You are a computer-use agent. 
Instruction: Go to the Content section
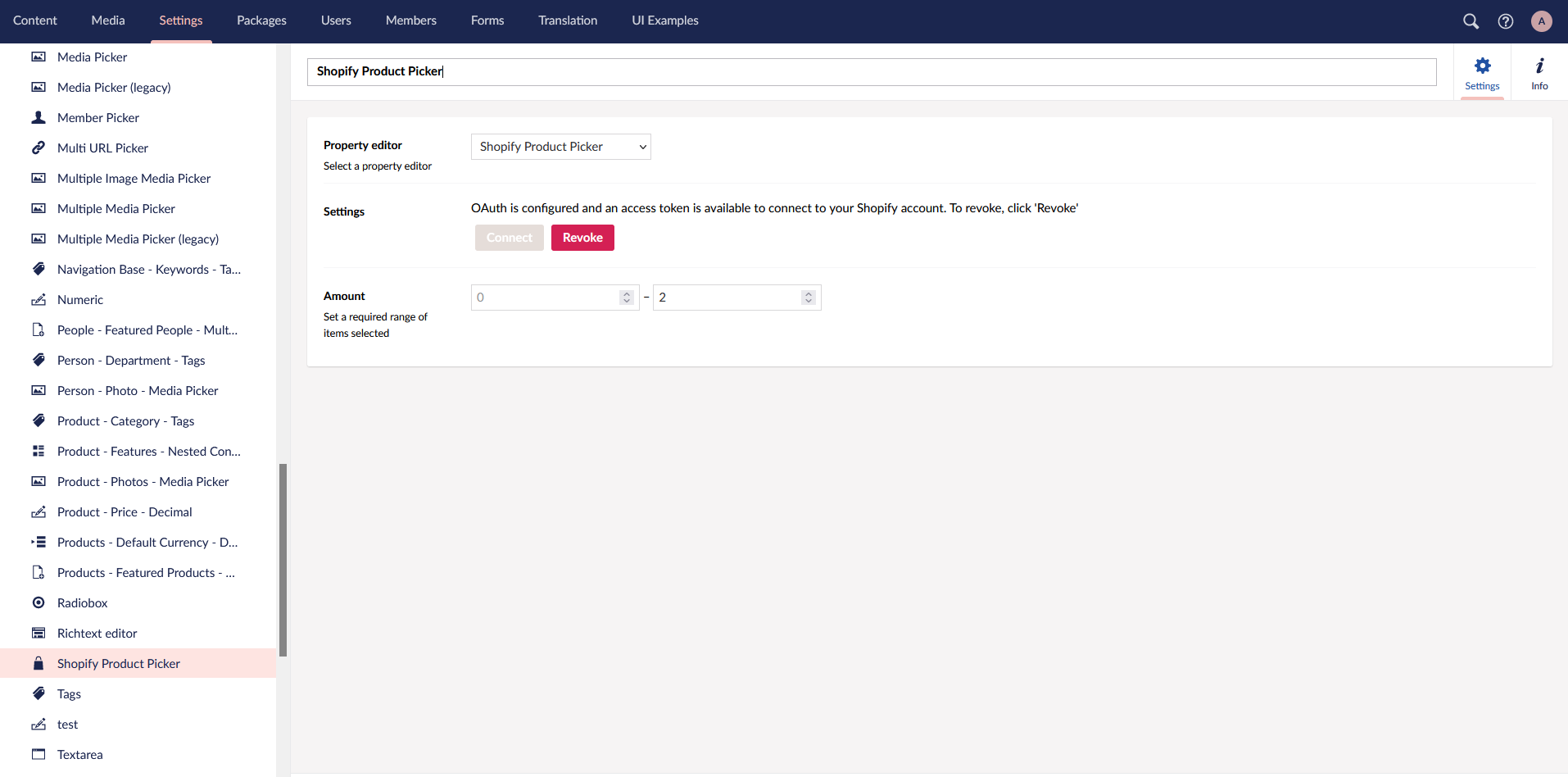coord(35,20)
